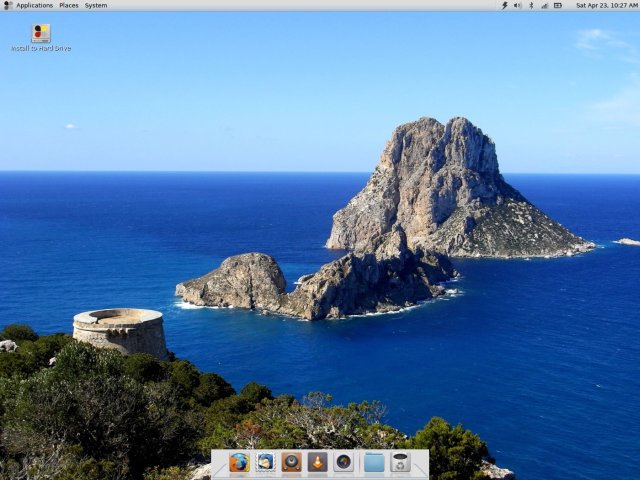Open the Applications menu
640x480 pixels.
pyautogui.click(x=34, y=5)
